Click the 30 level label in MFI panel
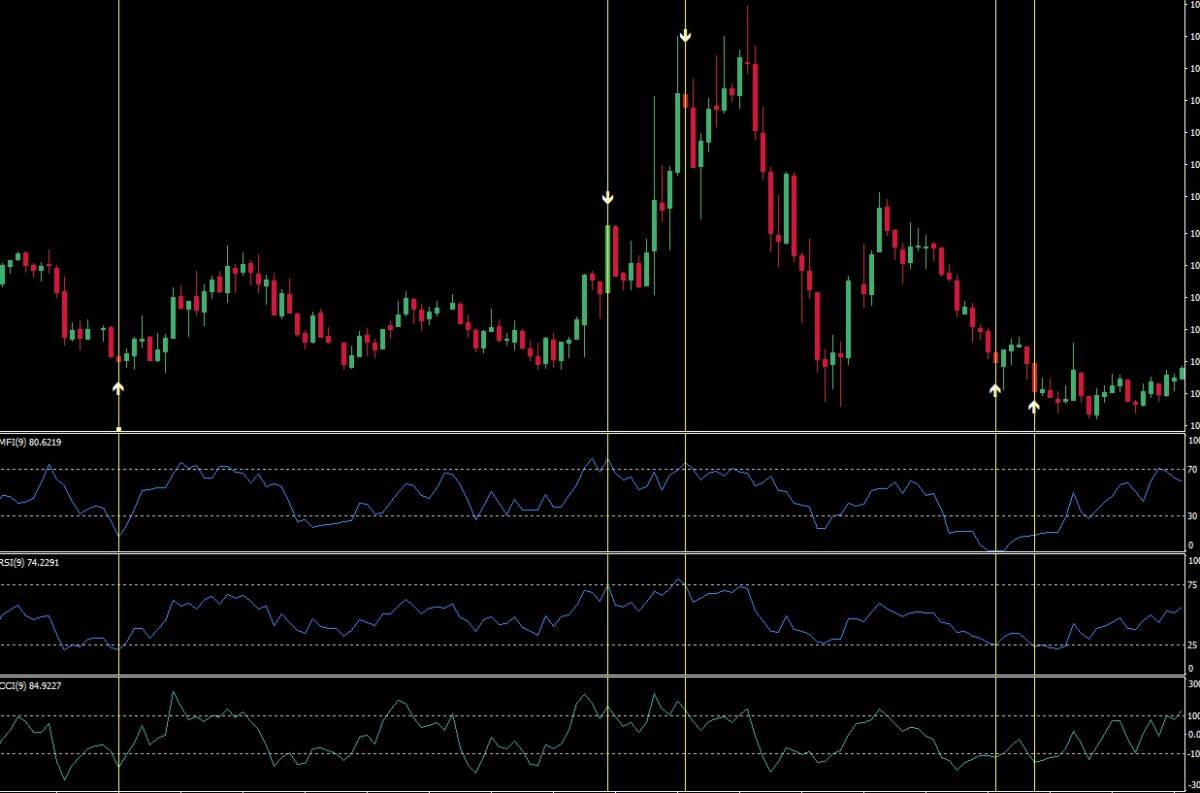This screenshot has height=793, width=1200. tap(1191, 516)
